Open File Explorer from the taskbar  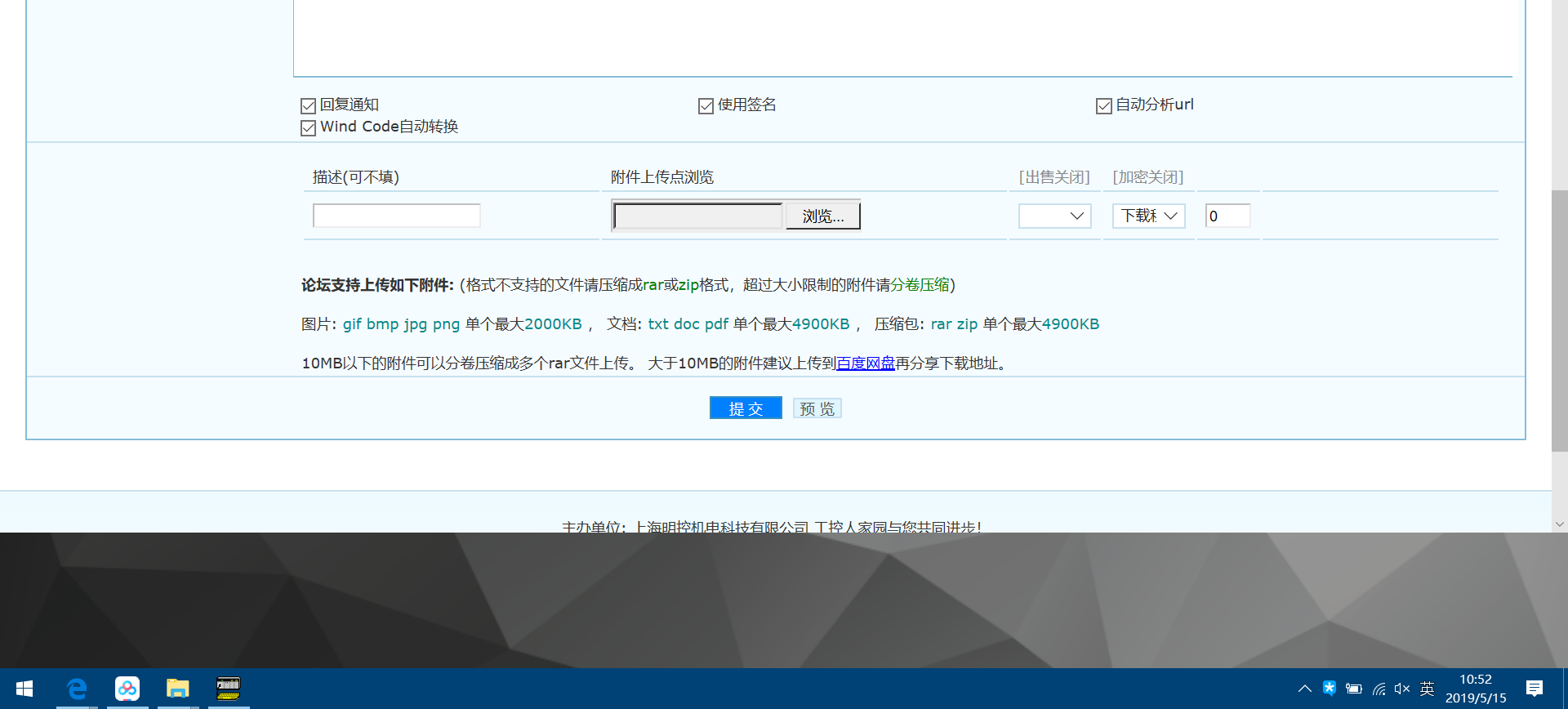click(177, 689)
